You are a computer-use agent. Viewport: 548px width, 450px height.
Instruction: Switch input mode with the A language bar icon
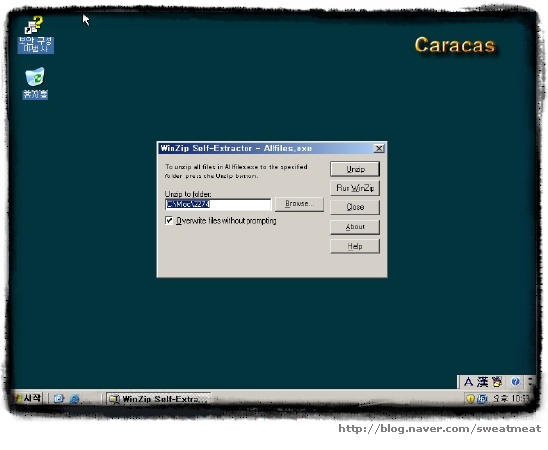coord(468,382)
